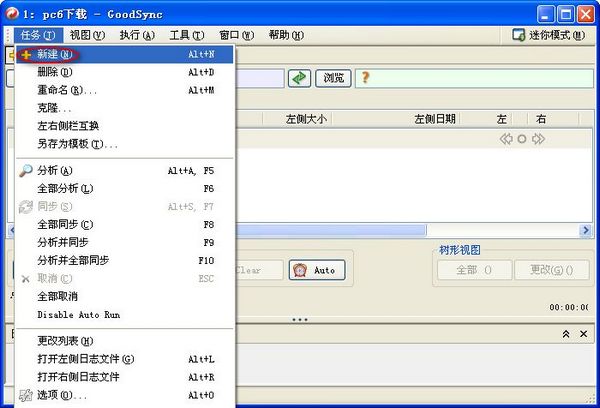Select 全部同步(C) menu entry

pos(124,224)
